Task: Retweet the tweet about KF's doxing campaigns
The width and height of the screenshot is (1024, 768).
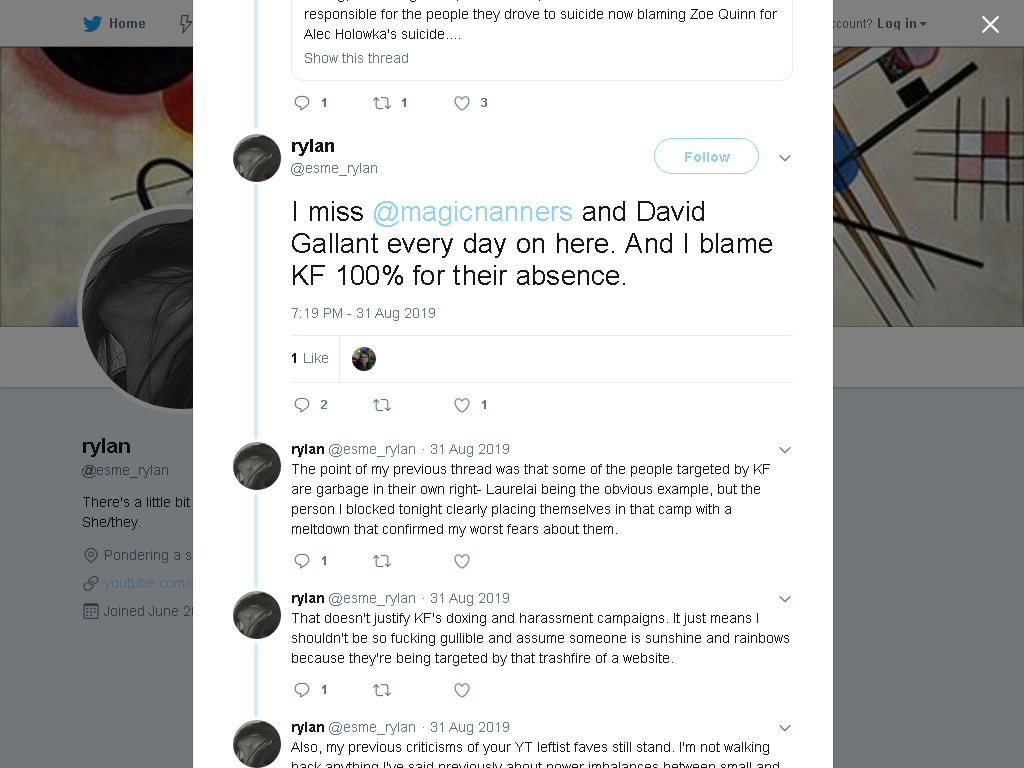Action: click(381, 690)
